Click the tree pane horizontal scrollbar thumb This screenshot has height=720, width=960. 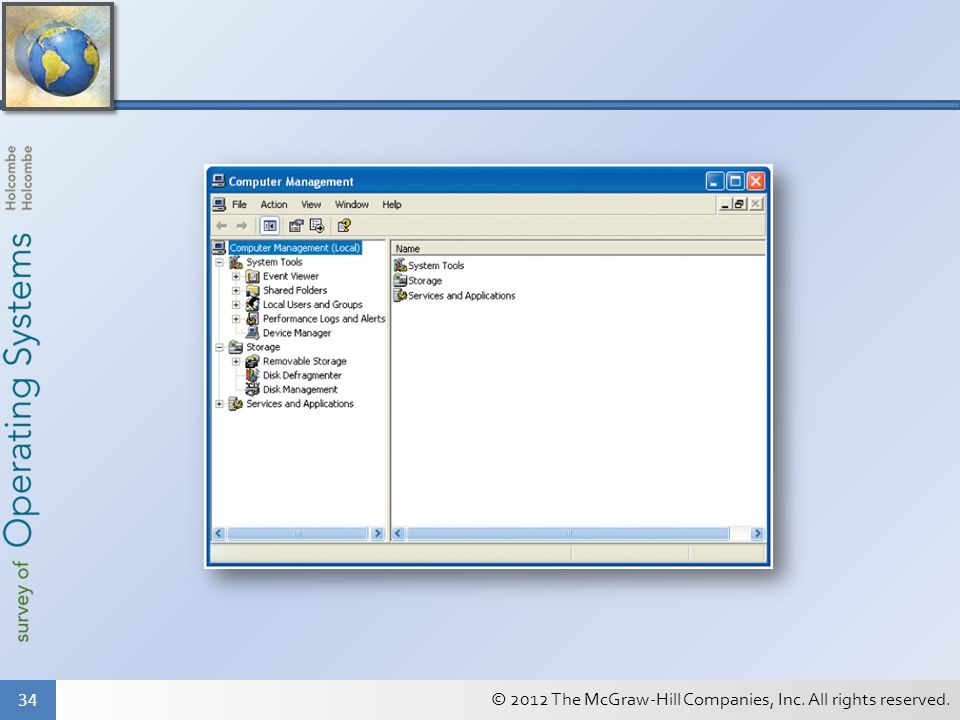tap(298, 533)
